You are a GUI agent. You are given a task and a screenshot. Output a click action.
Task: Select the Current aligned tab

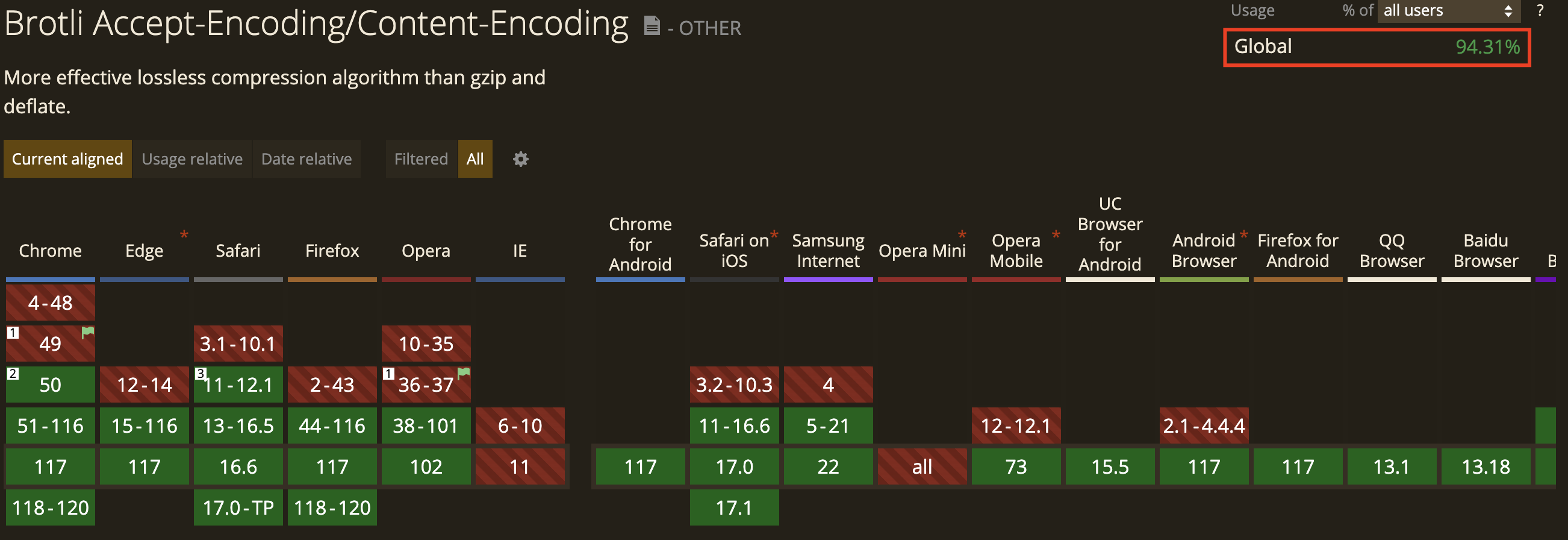pyautogui.click(x=67, y=159)
